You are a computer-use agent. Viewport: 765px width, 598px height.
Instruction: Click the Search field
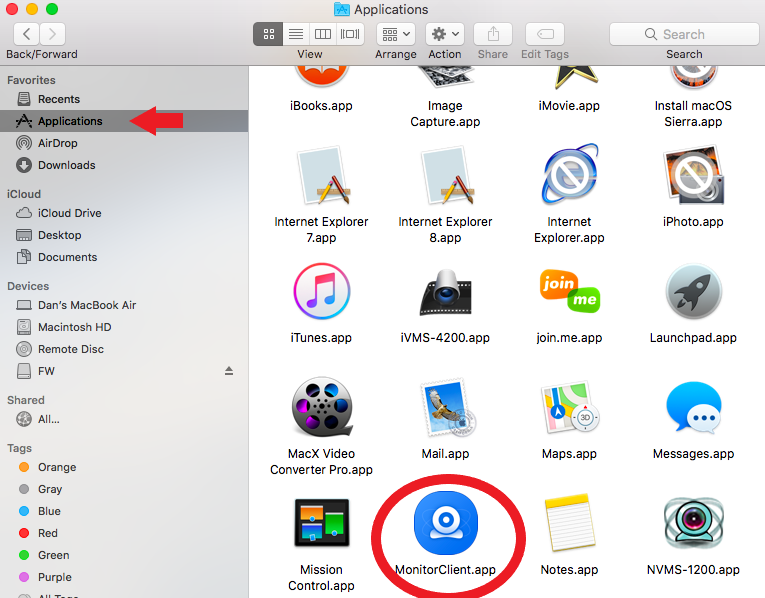(x=683, y=34)
